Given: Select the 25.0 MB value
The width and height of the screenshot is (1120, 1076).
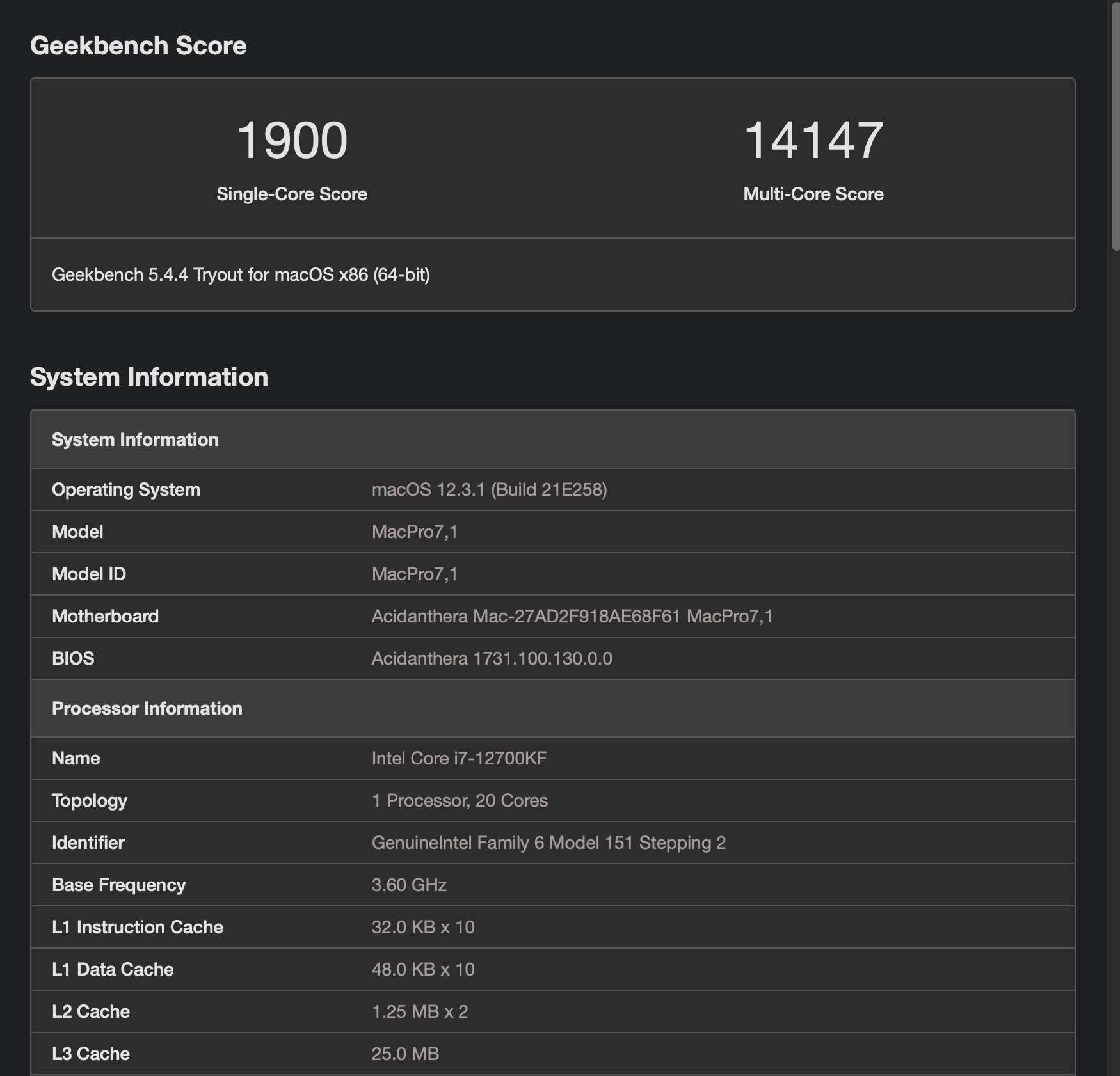Looking at the screenshot, I should [406, 1054].
